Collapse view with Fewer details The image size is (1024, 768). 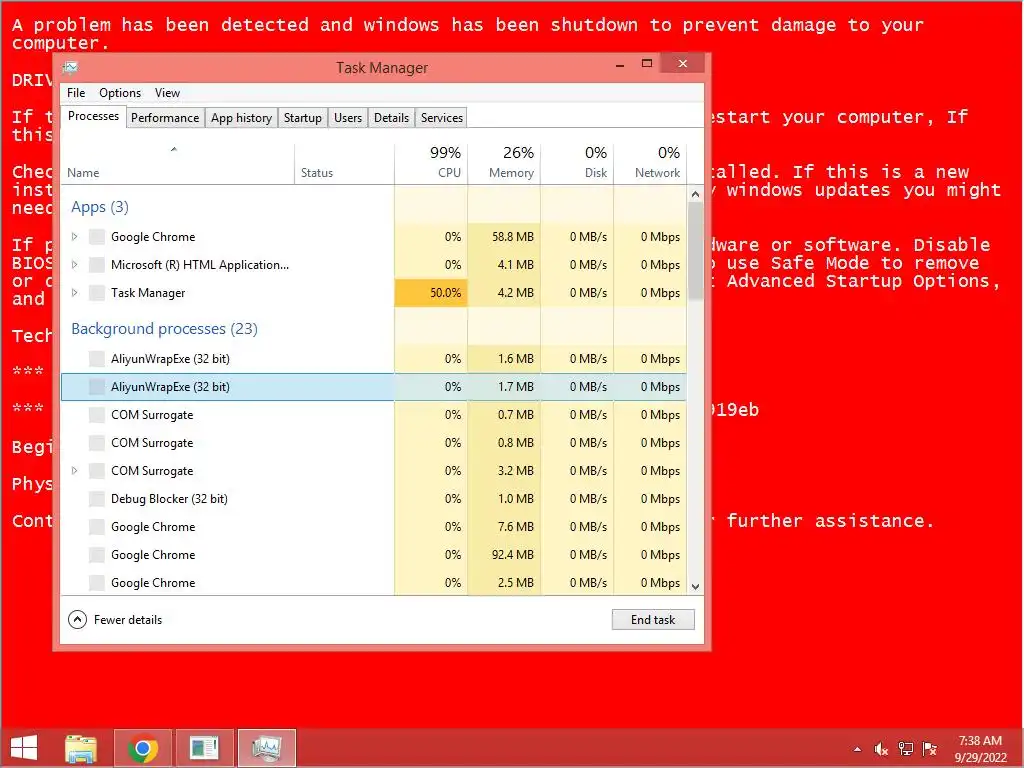click(x=116, y=620)
